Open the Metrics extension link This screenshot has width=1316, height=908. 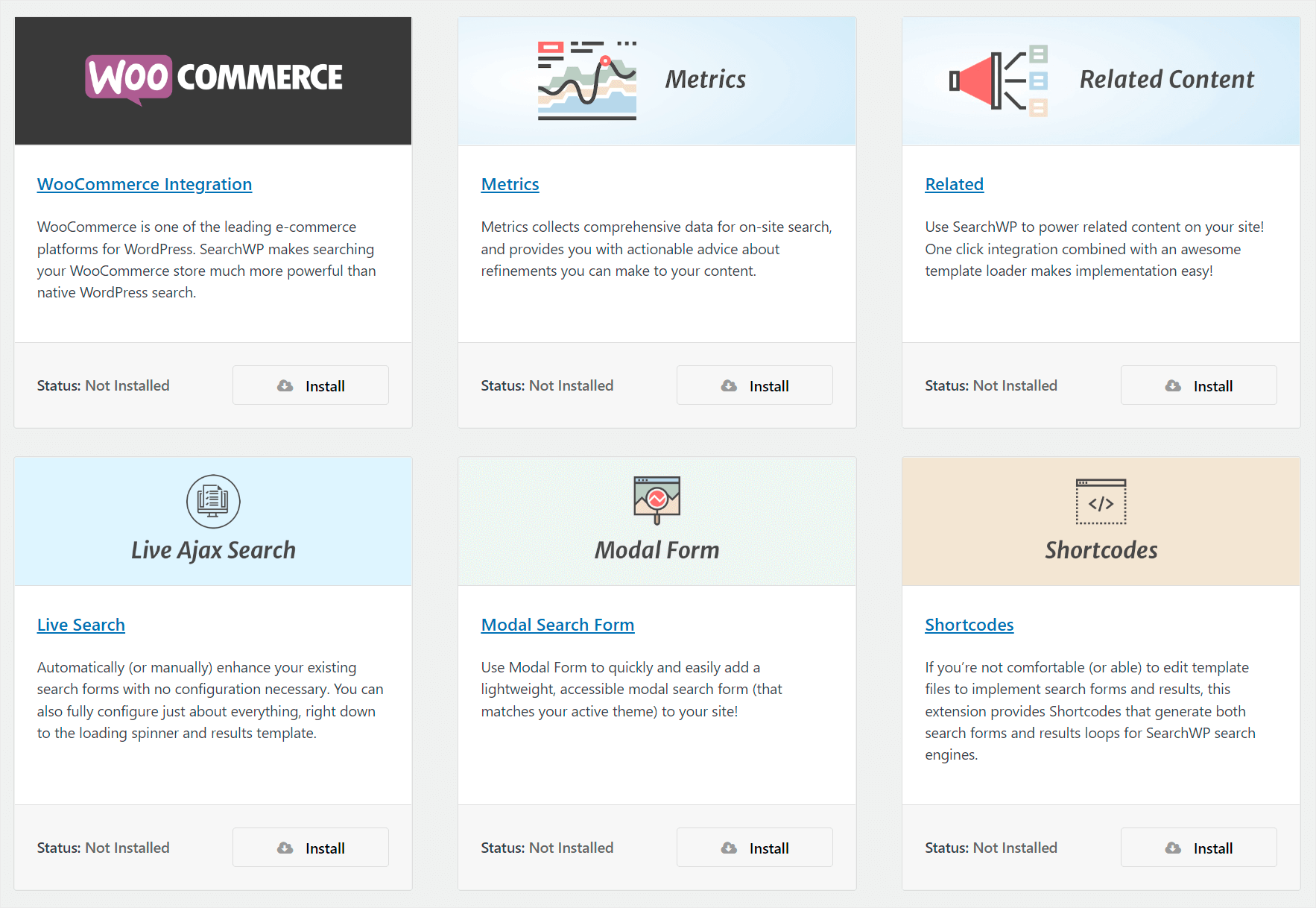point(510,184)
